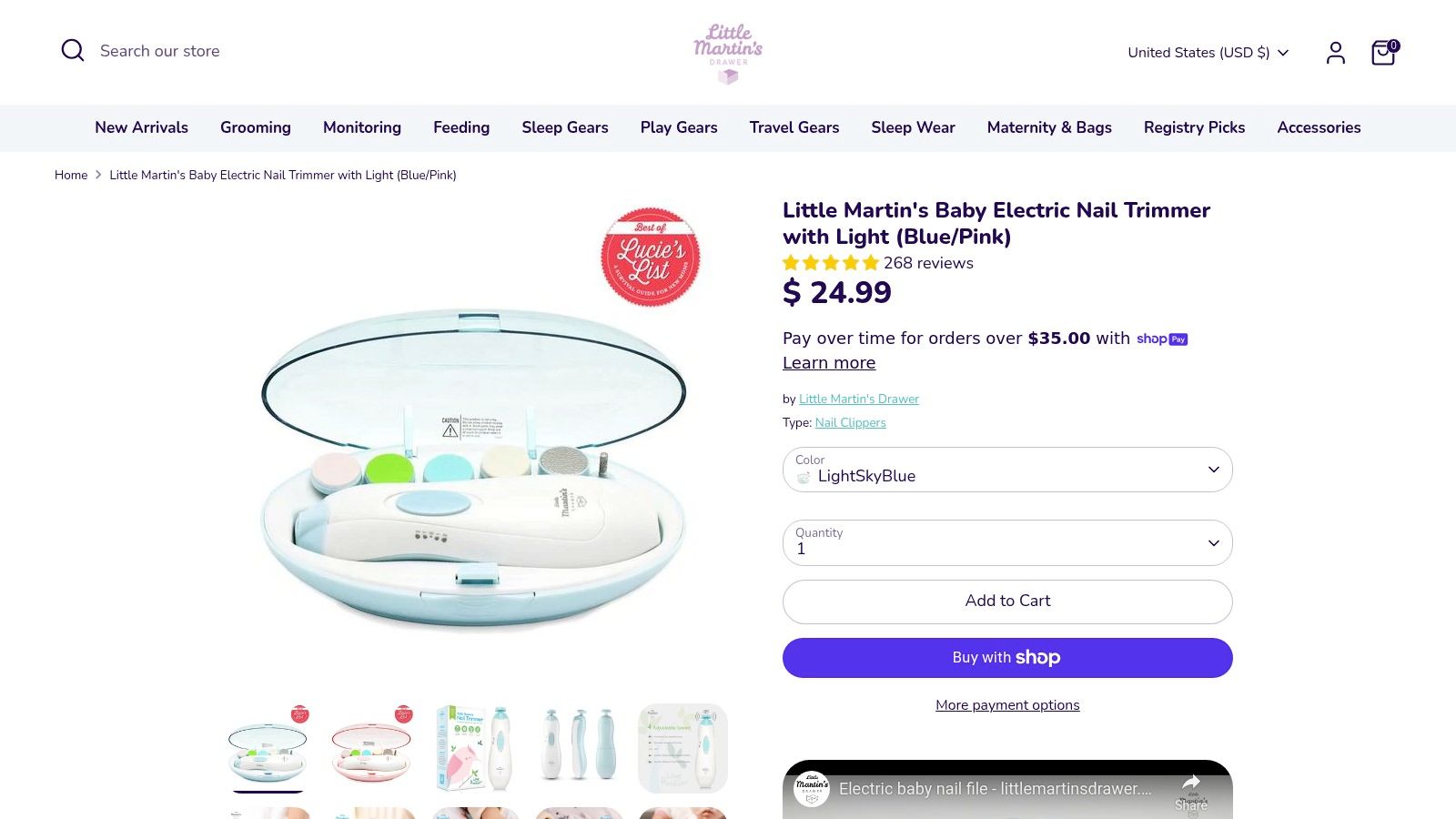
Task: Open the Maternity & Bags menu
Action: coord(1048,127)
